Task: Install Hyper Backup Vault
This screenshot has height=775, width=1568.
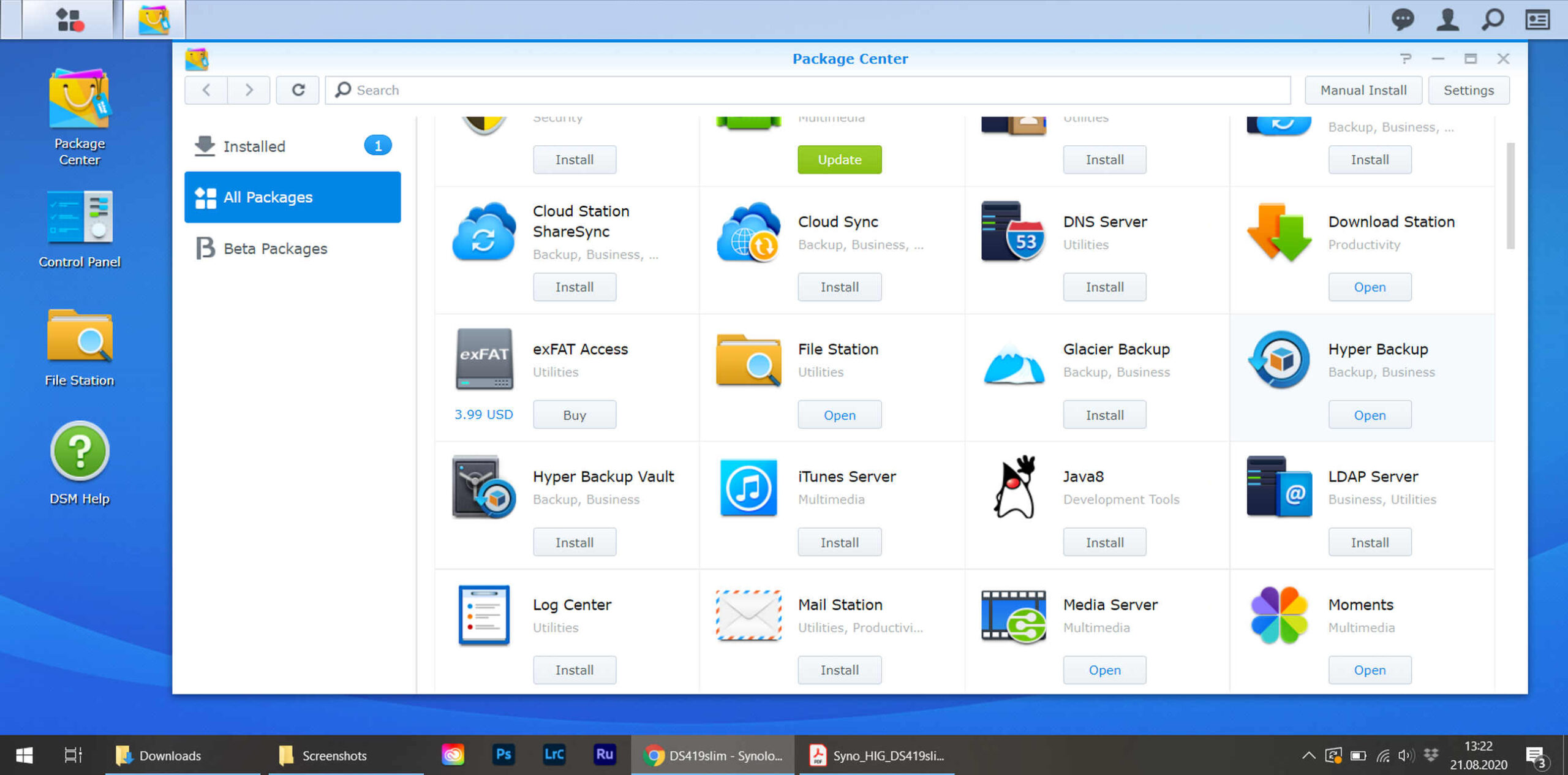Action: (574, 542)
